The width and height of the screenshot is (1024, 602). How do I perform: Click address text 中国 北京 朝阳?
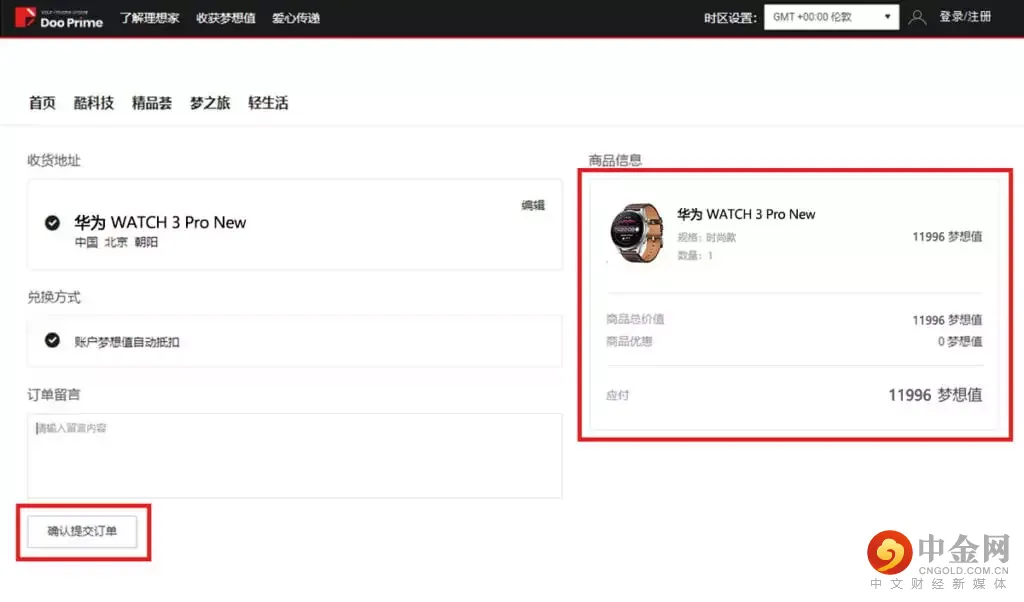[x=116, y=242]
